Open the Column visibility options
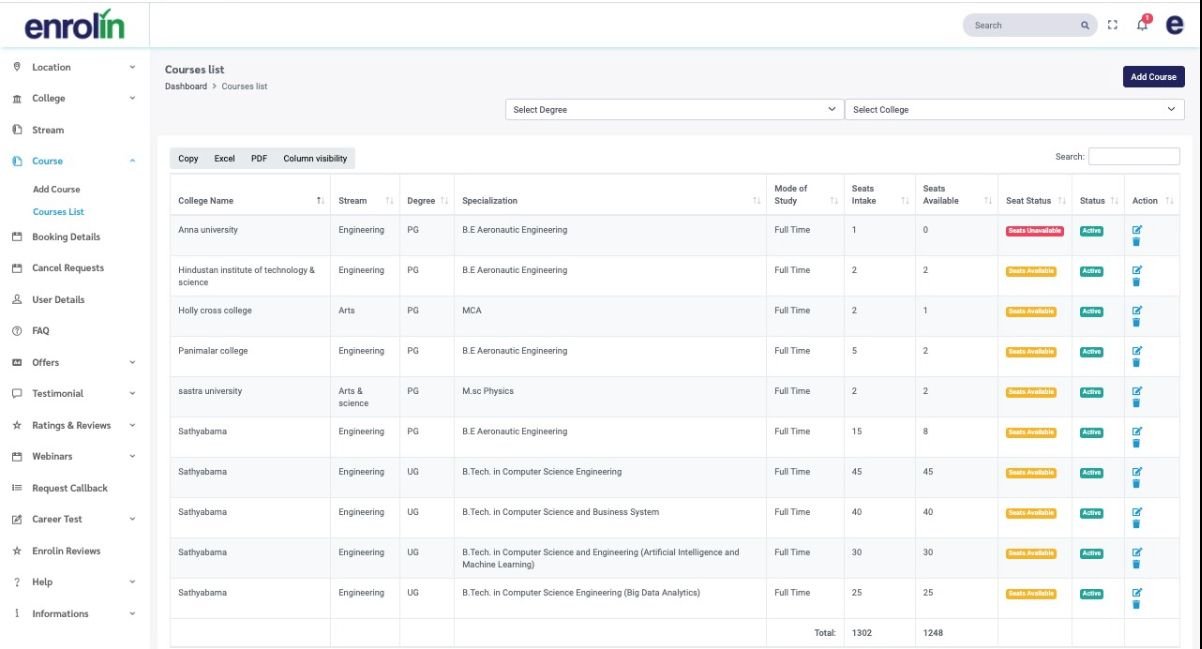This screenshot has width=1202, height=649. tap(315, 159)
